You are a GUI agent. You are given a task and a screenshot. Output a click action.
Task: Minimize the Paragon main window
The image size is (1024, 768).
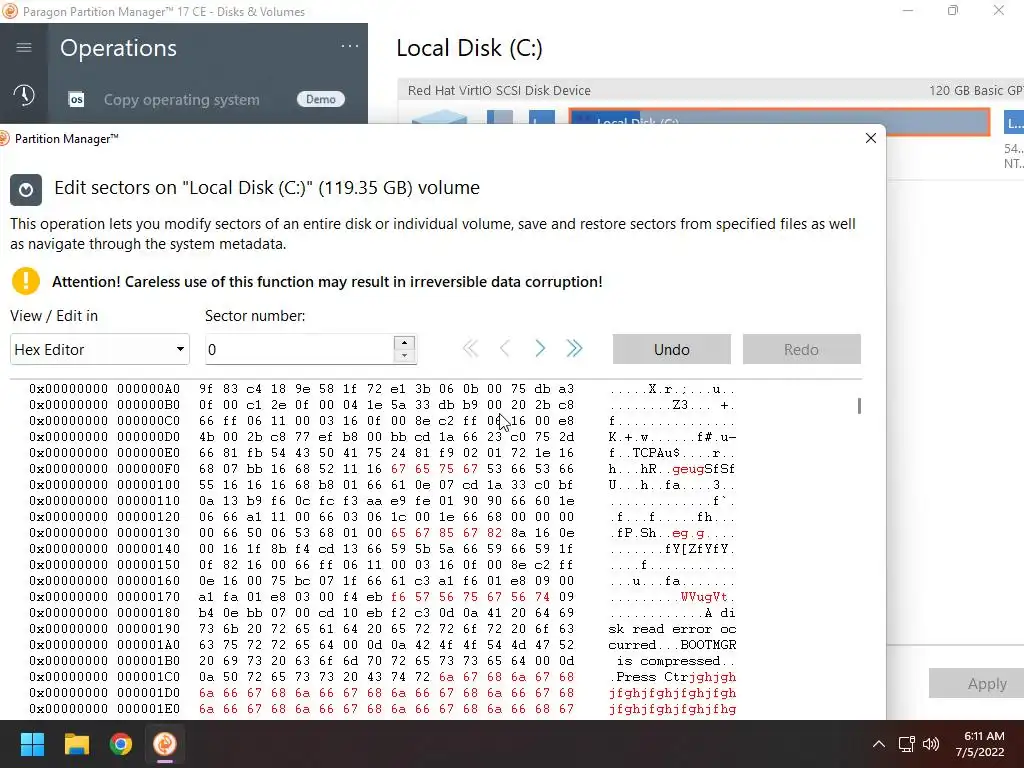click(x=908, y=10)
